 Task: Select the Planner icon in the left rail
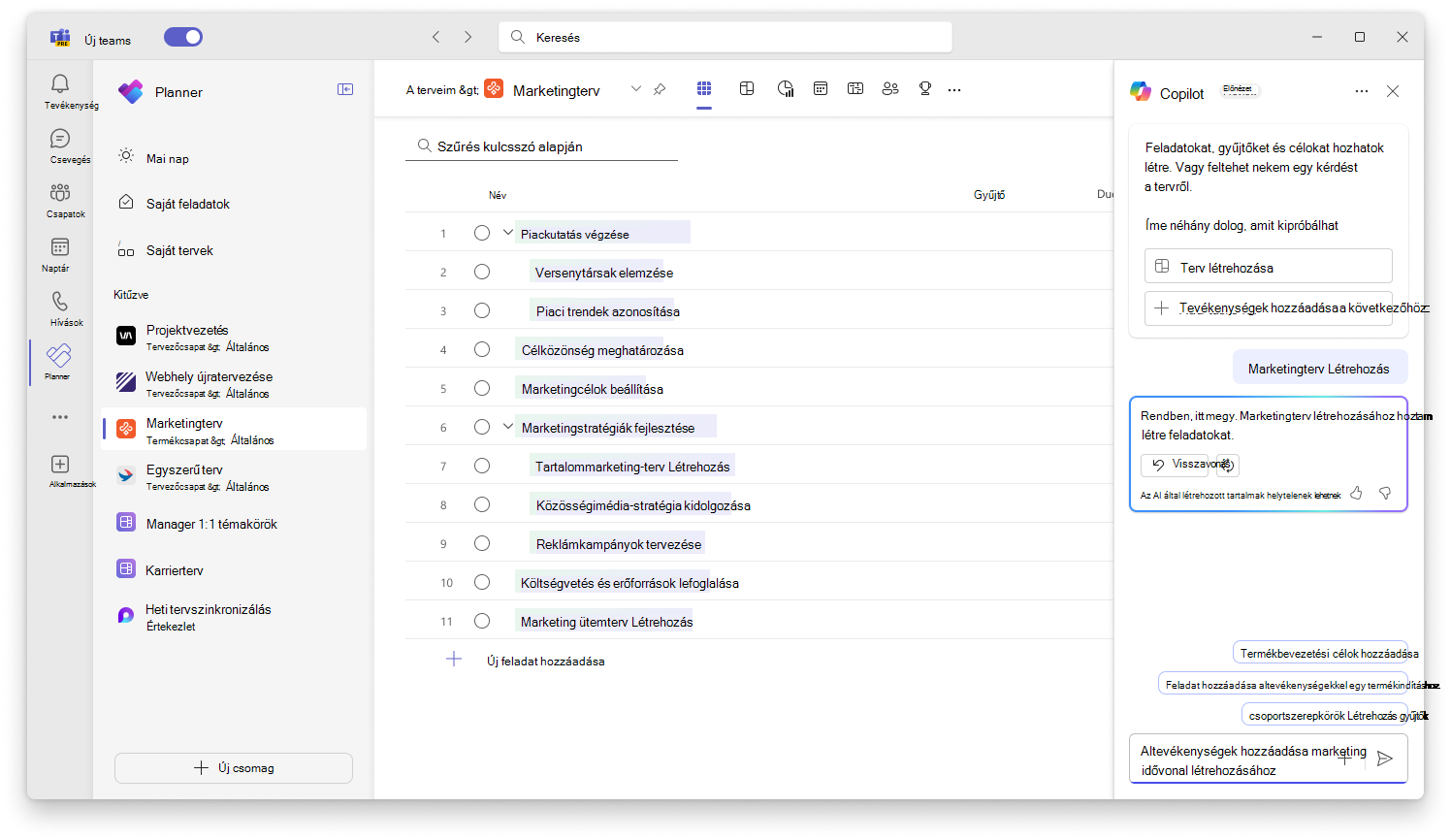tap(60, 356)
